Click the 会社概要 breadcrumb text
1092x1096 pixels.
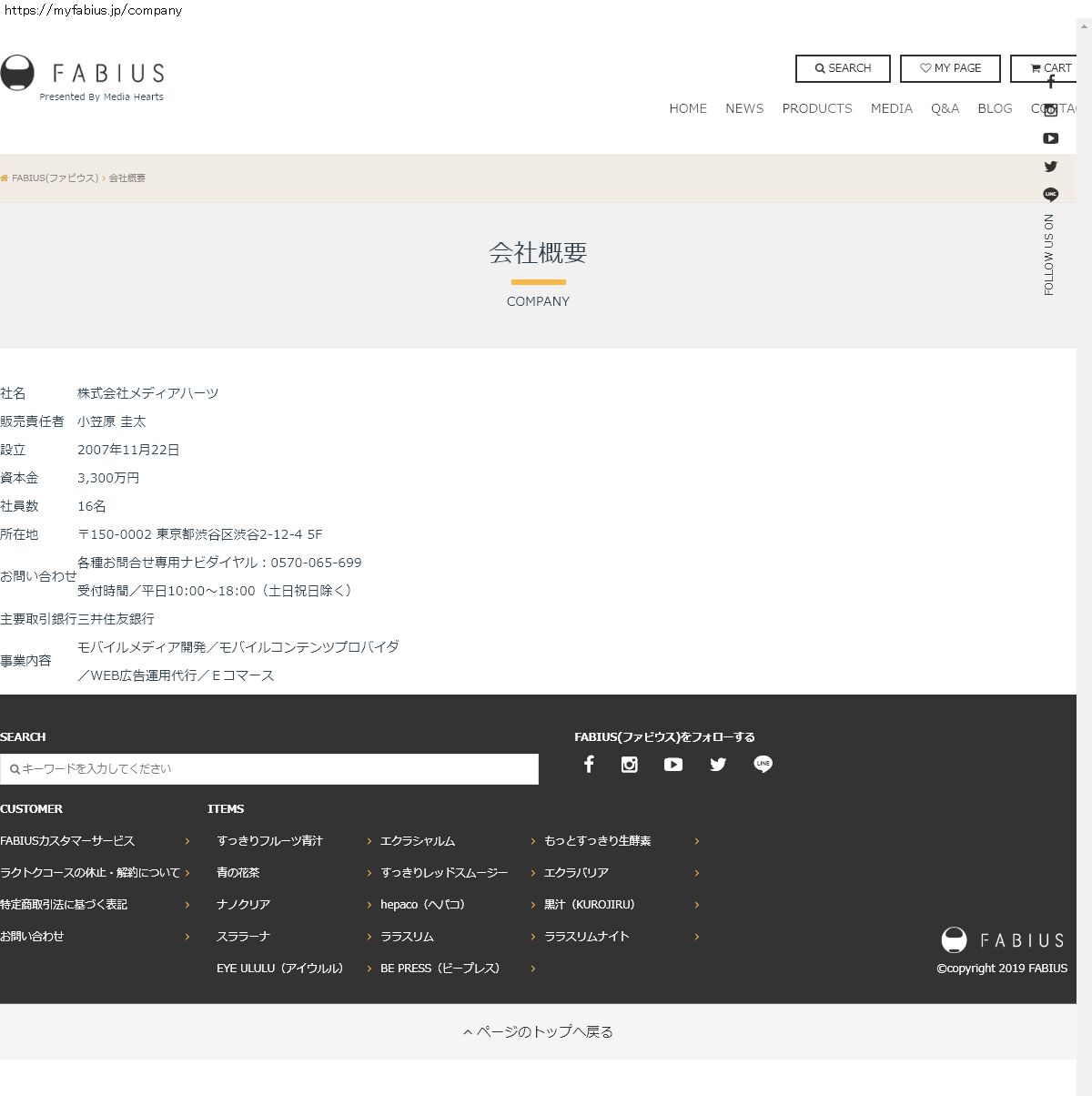(x=127, y=178)
